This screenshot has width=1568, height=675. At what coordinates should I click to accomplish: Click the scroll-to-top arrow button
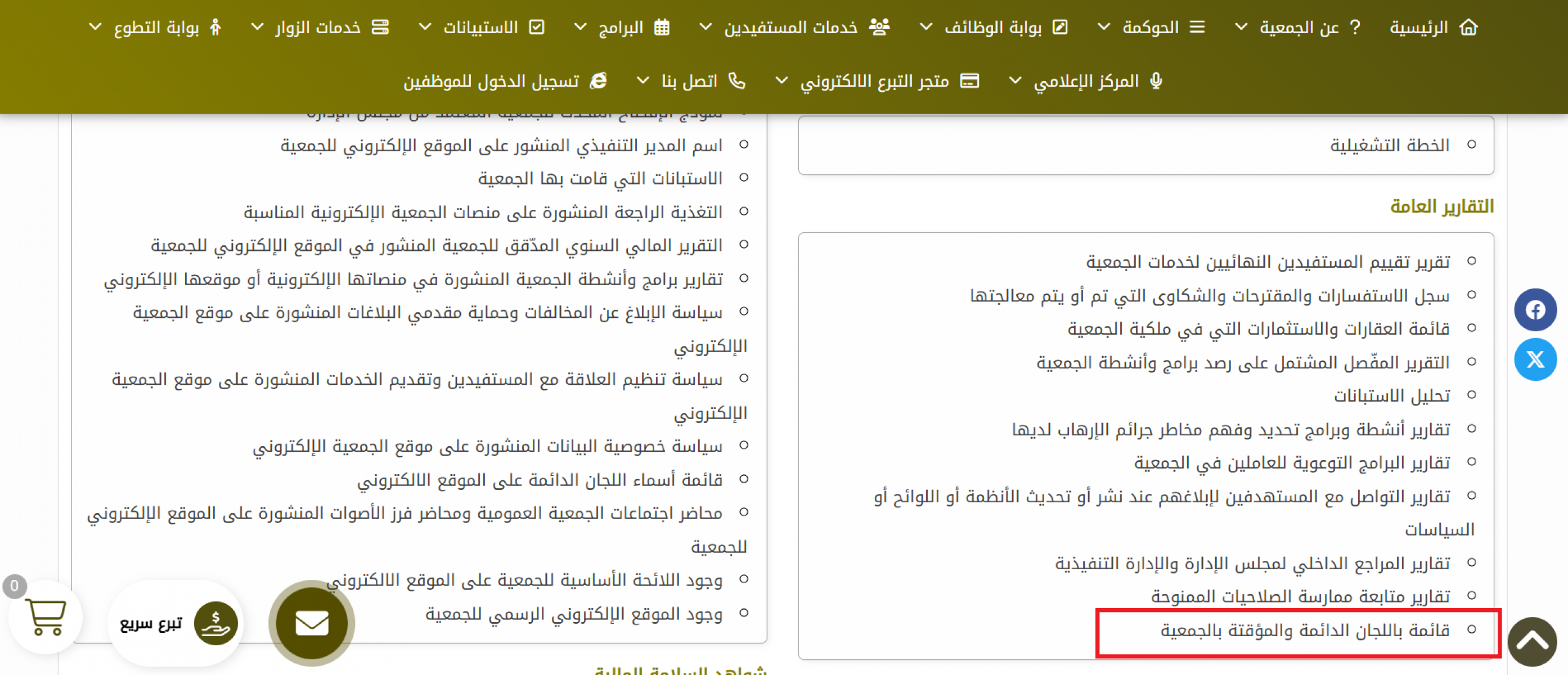tap(1532, 641)
